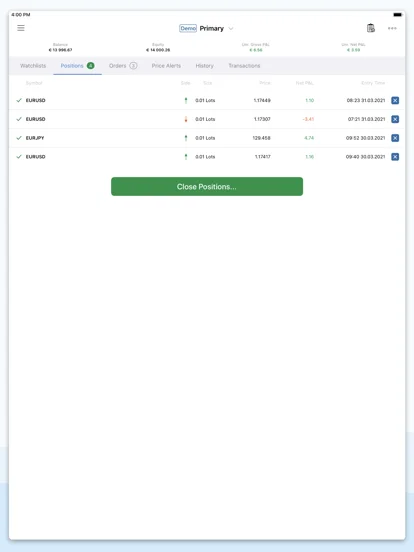Toggle the checkmark on last EURUSD row

click(19, 156)
